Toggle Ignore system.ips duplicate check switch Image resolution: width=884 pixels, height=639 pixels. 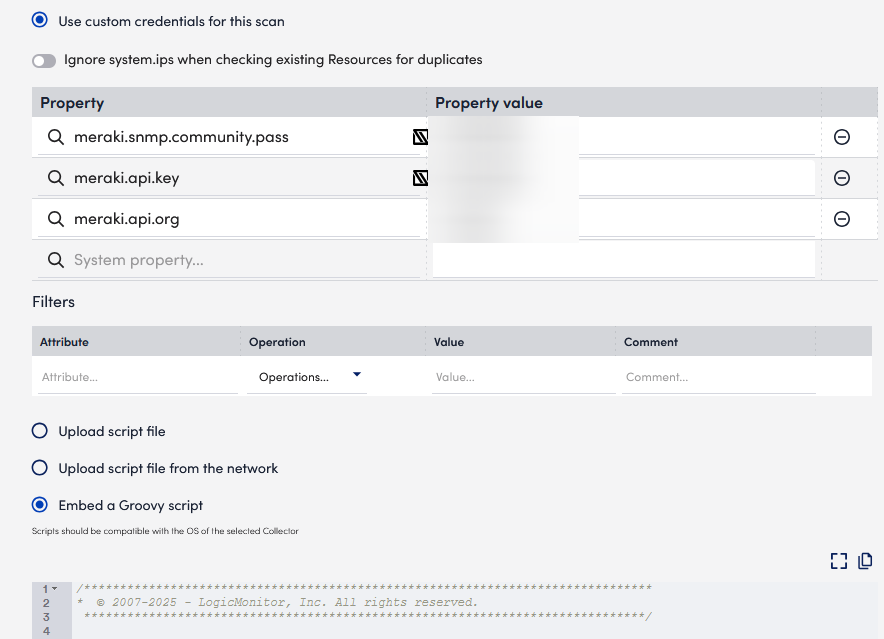click(44, 60)
